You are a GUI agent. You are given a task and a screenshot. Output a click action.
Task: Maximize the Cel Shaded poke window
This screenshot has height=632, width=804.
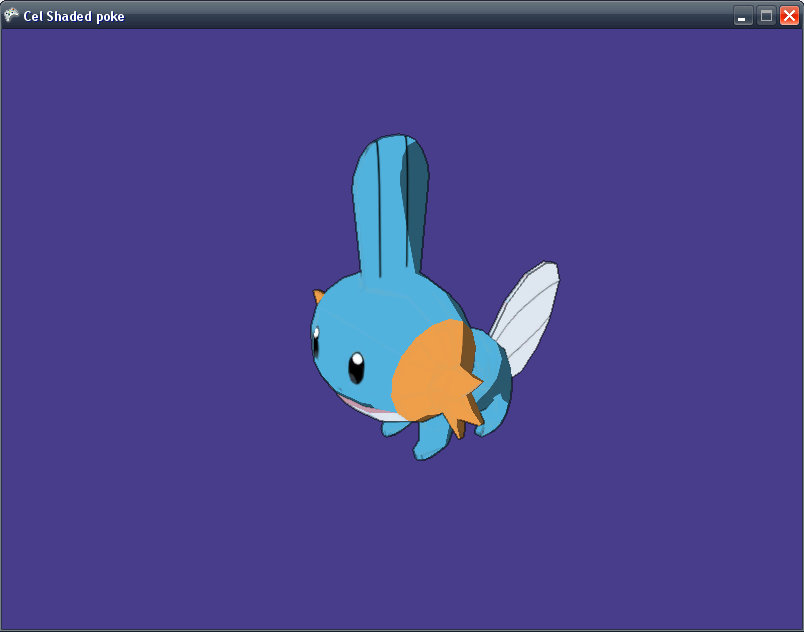[766, 15]
